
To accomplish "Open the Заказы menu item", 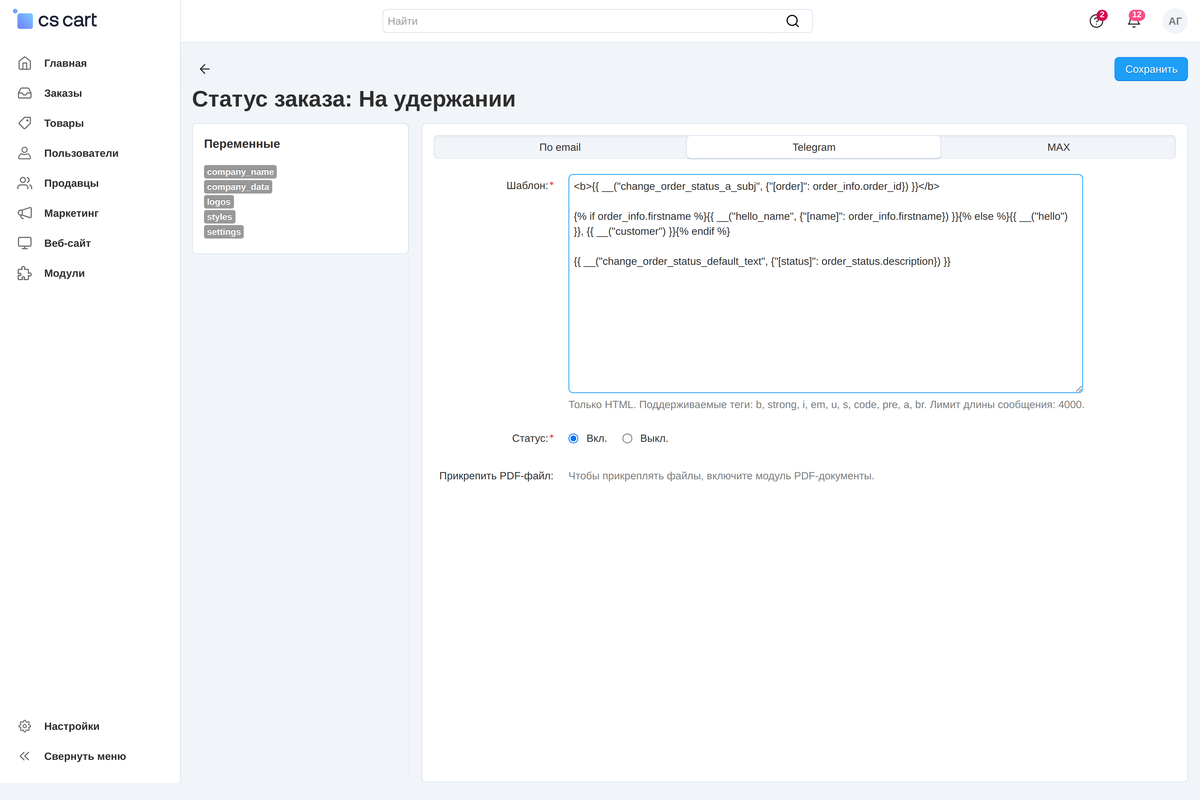I will (x=63, y=93).
